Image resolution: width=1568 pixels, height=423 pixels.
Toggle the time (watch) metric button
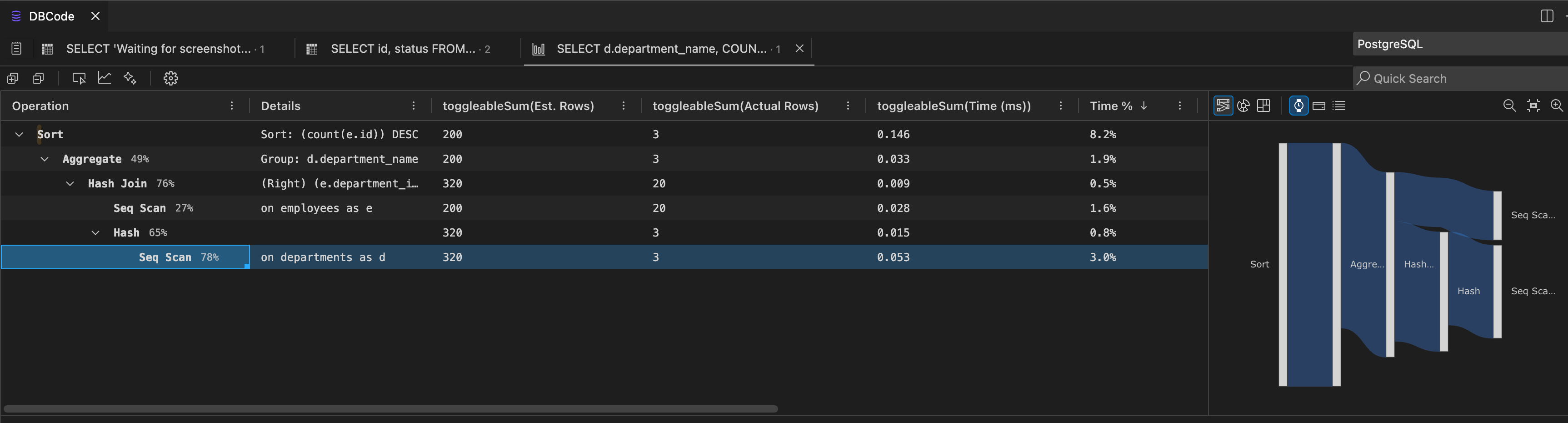pyautogui.click(x=1298, y=106)
